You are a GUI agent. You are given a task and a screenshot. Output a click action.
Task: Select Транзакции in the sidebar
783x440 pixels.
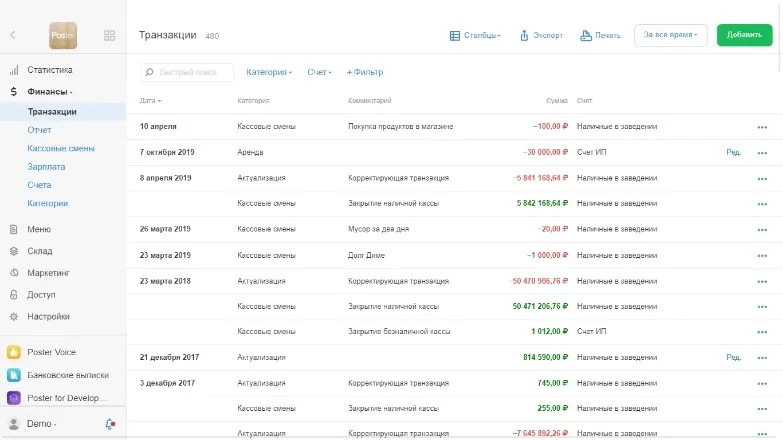pyautogui.click(x=52, y=111)
